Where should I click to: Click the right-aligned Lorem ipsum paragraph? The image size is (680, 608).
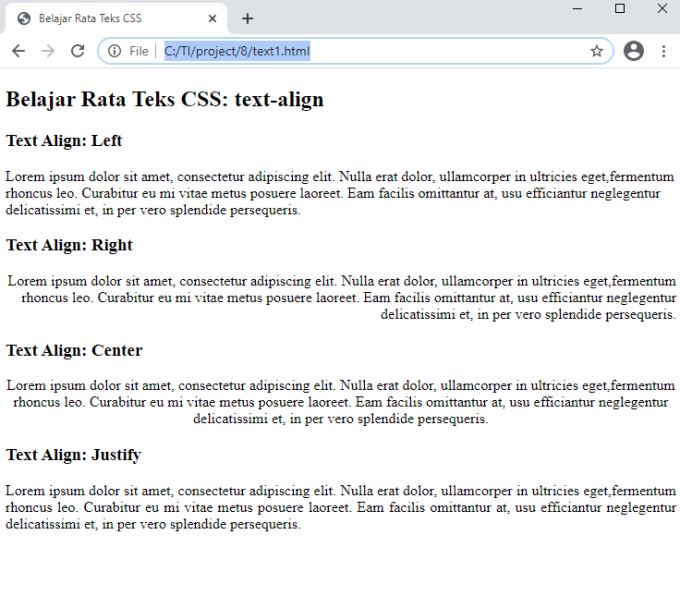(341, 298)
